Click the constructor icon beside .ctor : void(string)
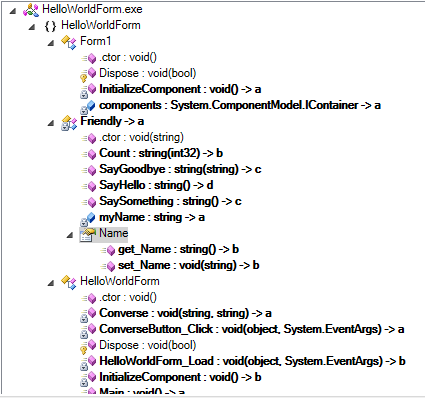Image resolution: width=425 pixels, height=398 pixels. [89, 138]
